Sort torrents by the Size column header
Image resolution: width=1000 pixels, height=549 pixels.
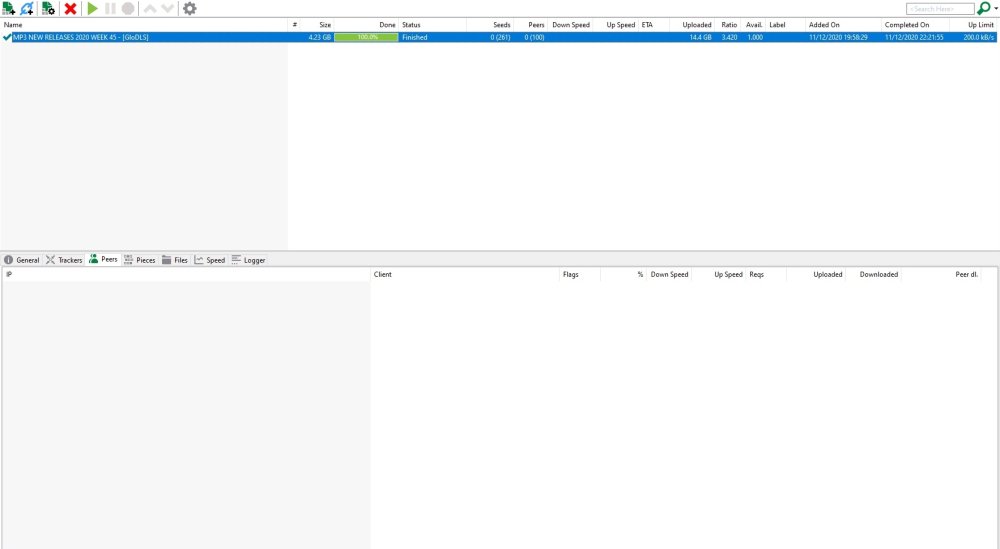click(325, 25)
